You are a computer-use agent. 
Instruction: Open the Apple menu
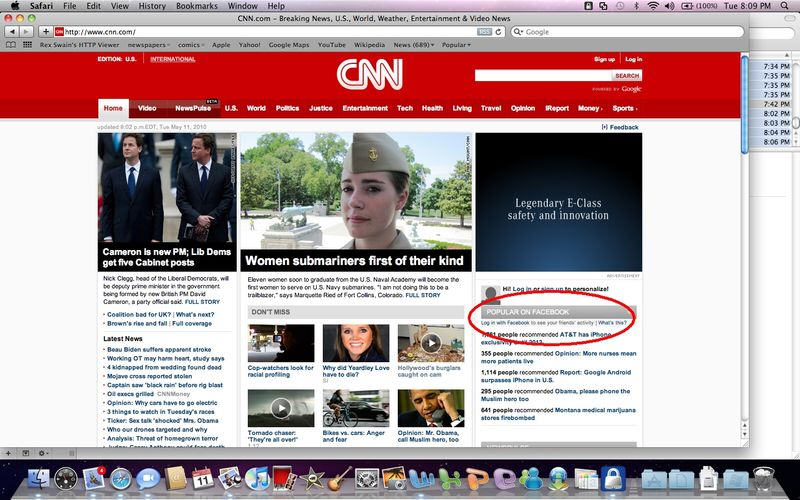click(15, 6)
